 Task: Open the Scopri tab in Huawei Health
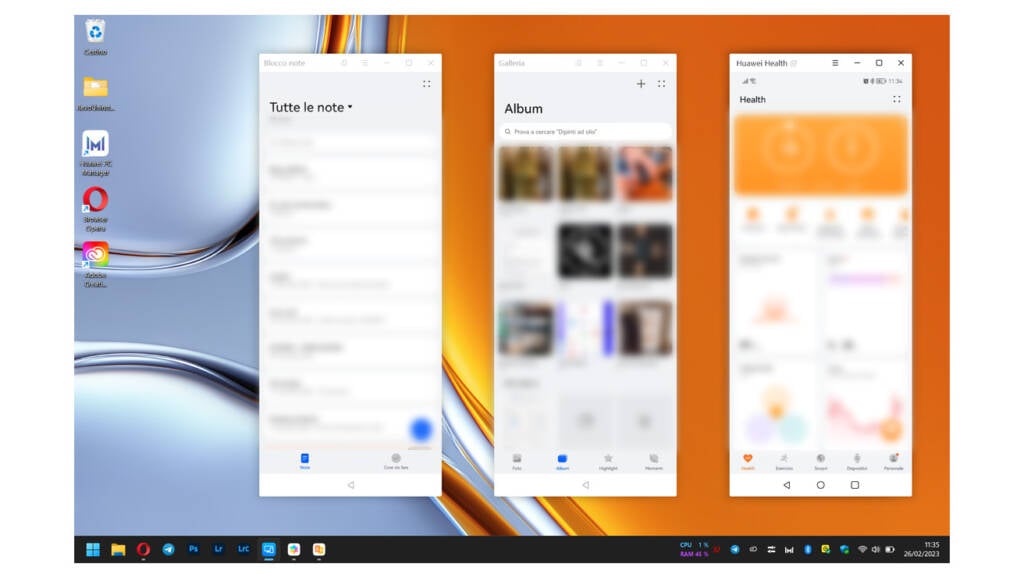(820, 462)
